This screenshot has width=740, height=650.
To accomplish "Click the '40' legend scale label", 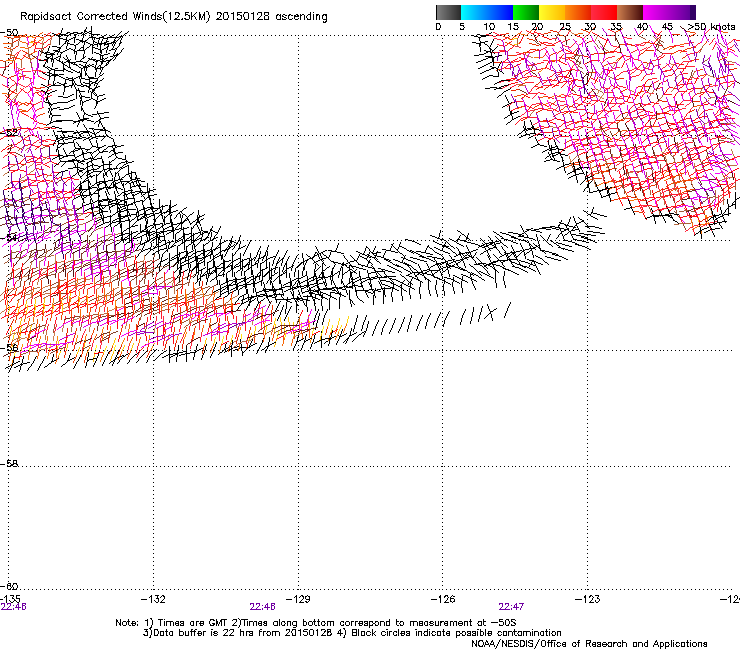I will pos(642,27).
